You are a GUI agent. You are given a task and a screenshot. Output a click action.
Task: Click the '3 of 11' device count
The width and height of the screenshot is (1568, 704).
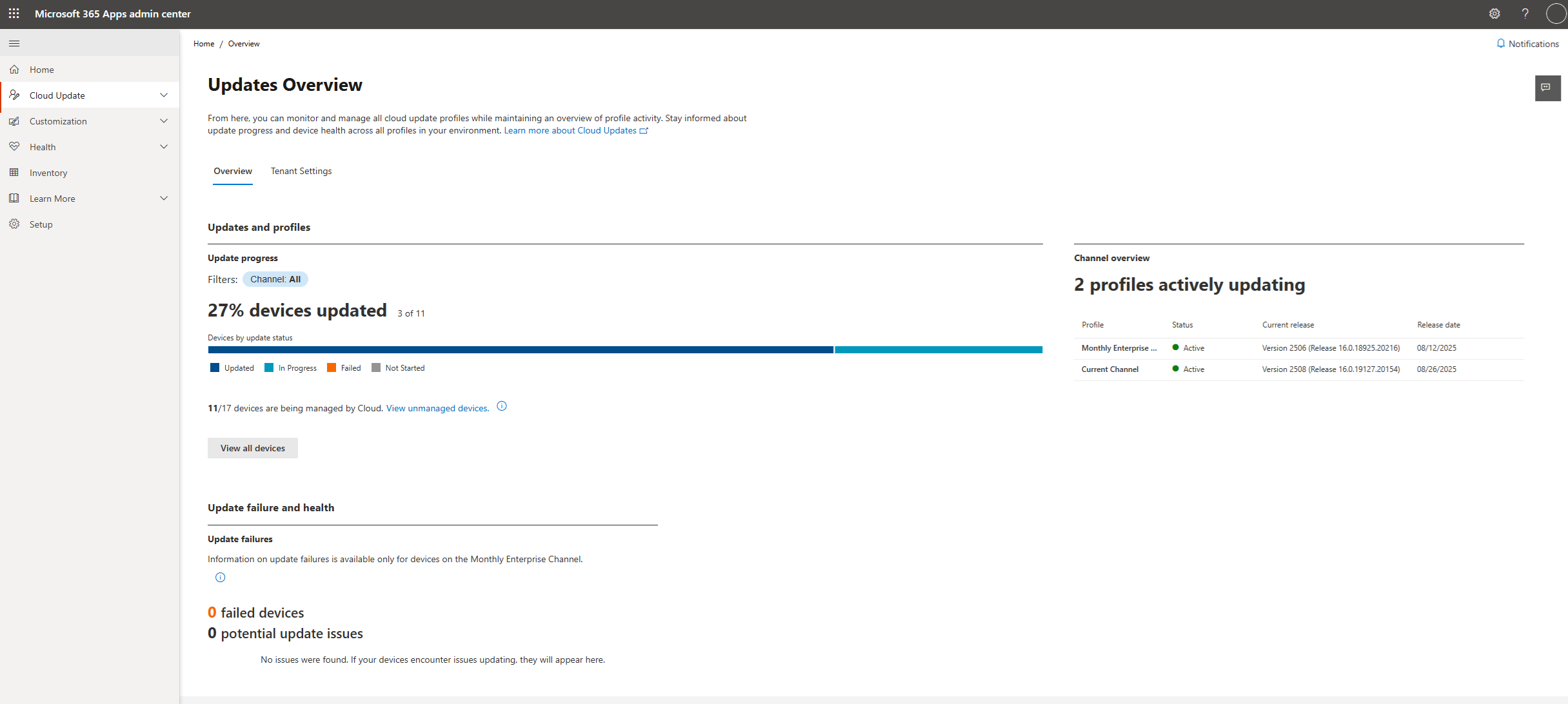click(x=411, y=313)
